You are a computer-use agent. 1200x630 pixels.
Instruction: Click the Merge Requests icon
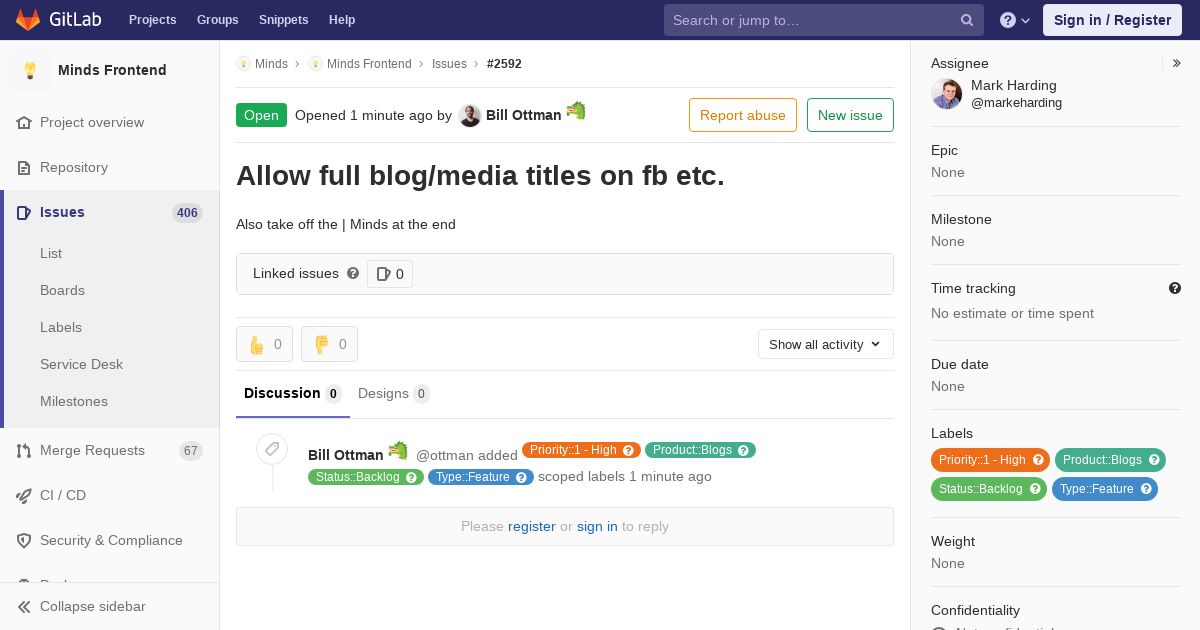(24, 450)
